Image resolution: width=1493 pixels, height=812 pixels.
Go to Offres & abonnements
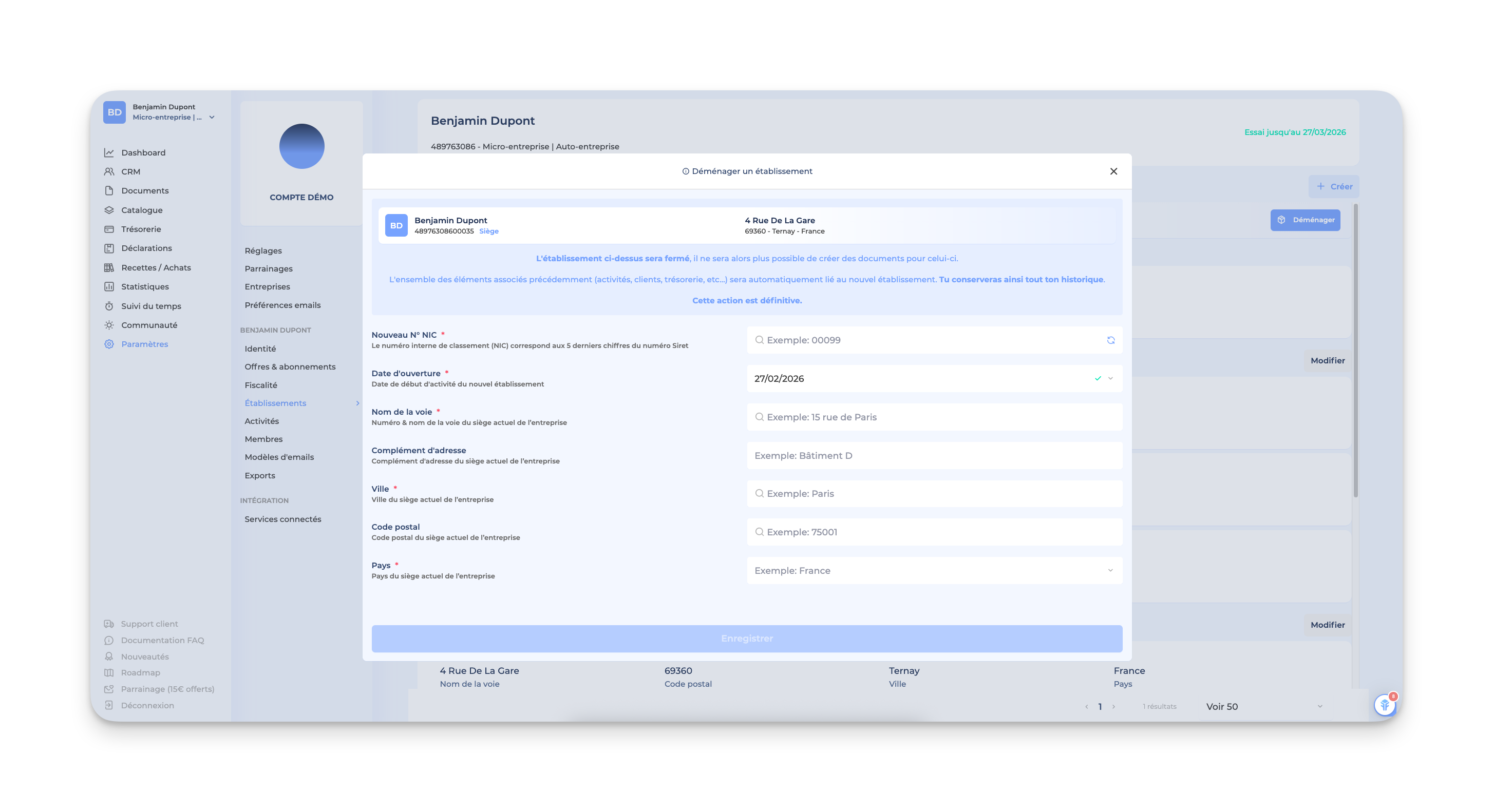[x=290, y=366]
